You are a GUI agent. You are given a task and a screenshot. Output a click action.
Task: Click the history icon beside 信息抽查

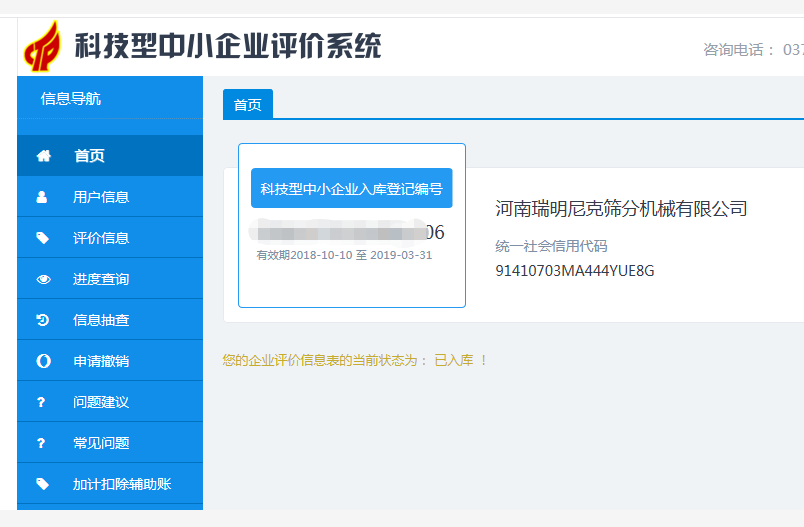42,320
